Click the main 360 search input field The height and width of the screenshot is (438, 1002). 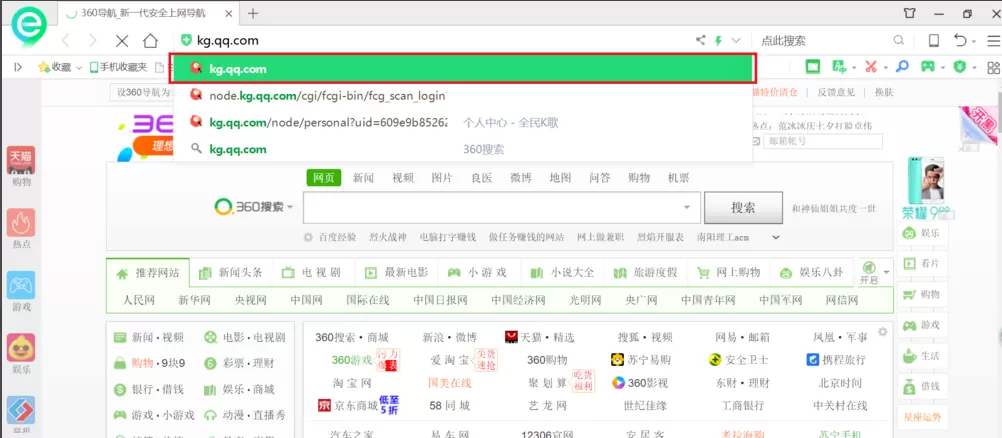500,207
